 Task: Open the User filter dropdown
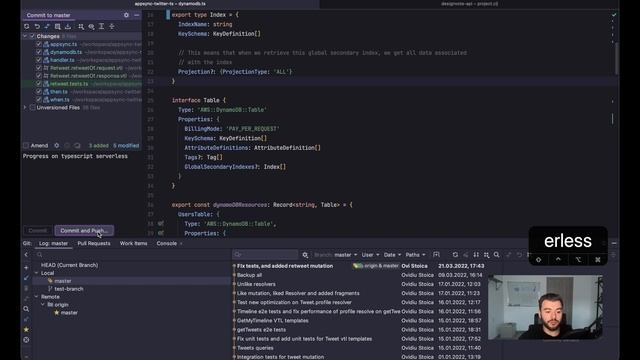(370, 255)
